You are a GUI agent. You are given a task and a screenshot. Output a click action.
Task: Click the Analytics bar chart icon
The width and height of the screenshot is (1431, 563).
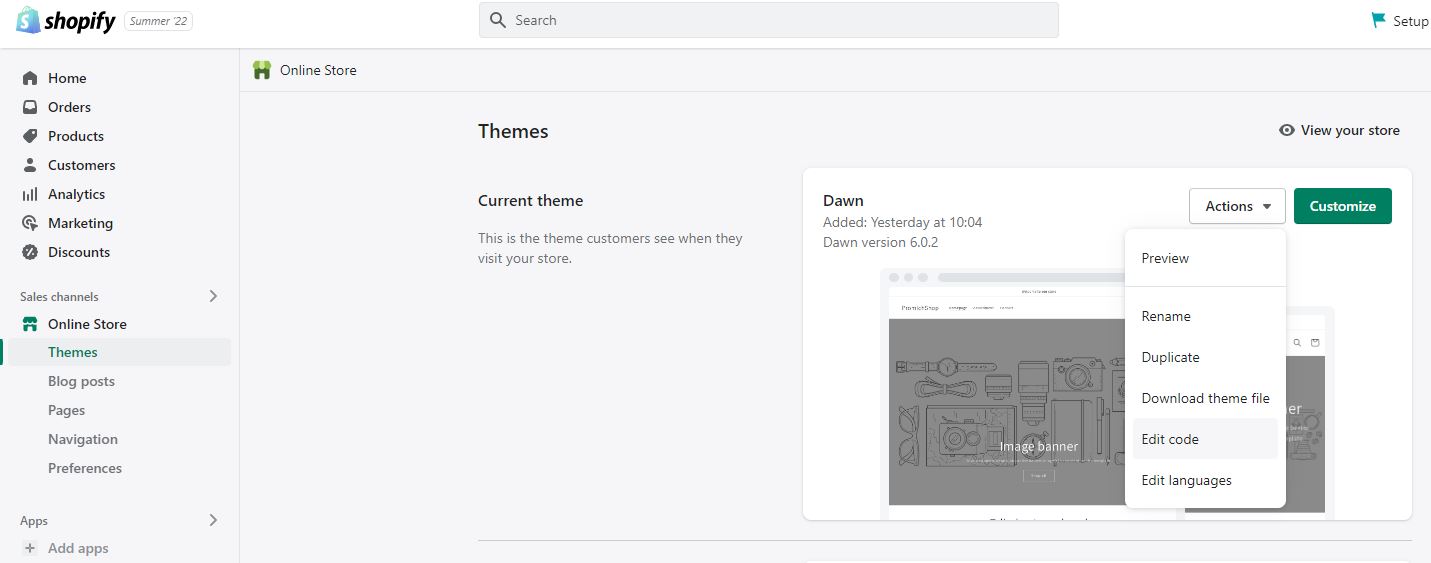click(30, 194)
